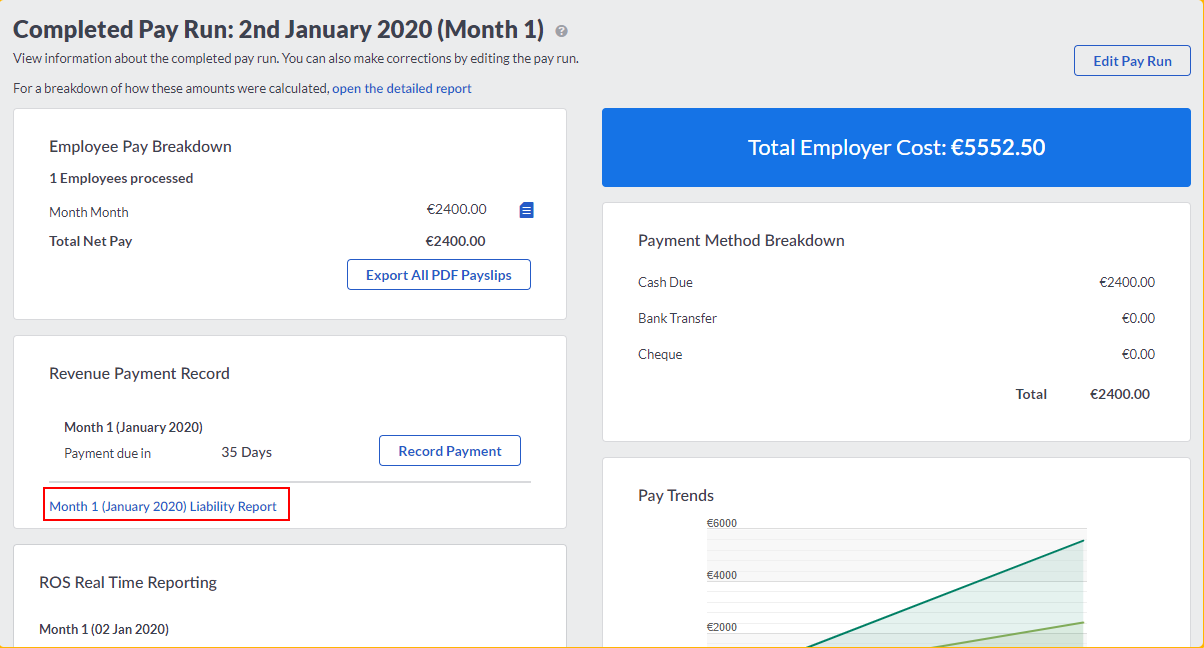
Task: Click the ROS Real Time Reporting heading
Action: tap(128, 582)
